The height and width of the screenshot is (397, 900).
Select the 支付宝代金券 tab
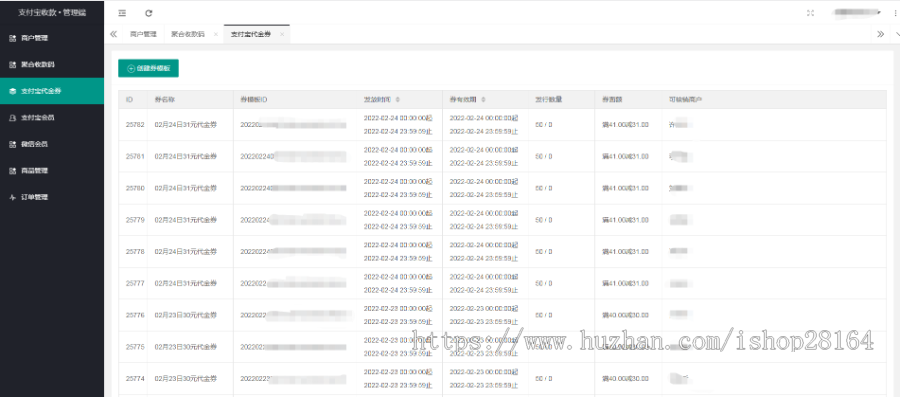coord(251,34)
